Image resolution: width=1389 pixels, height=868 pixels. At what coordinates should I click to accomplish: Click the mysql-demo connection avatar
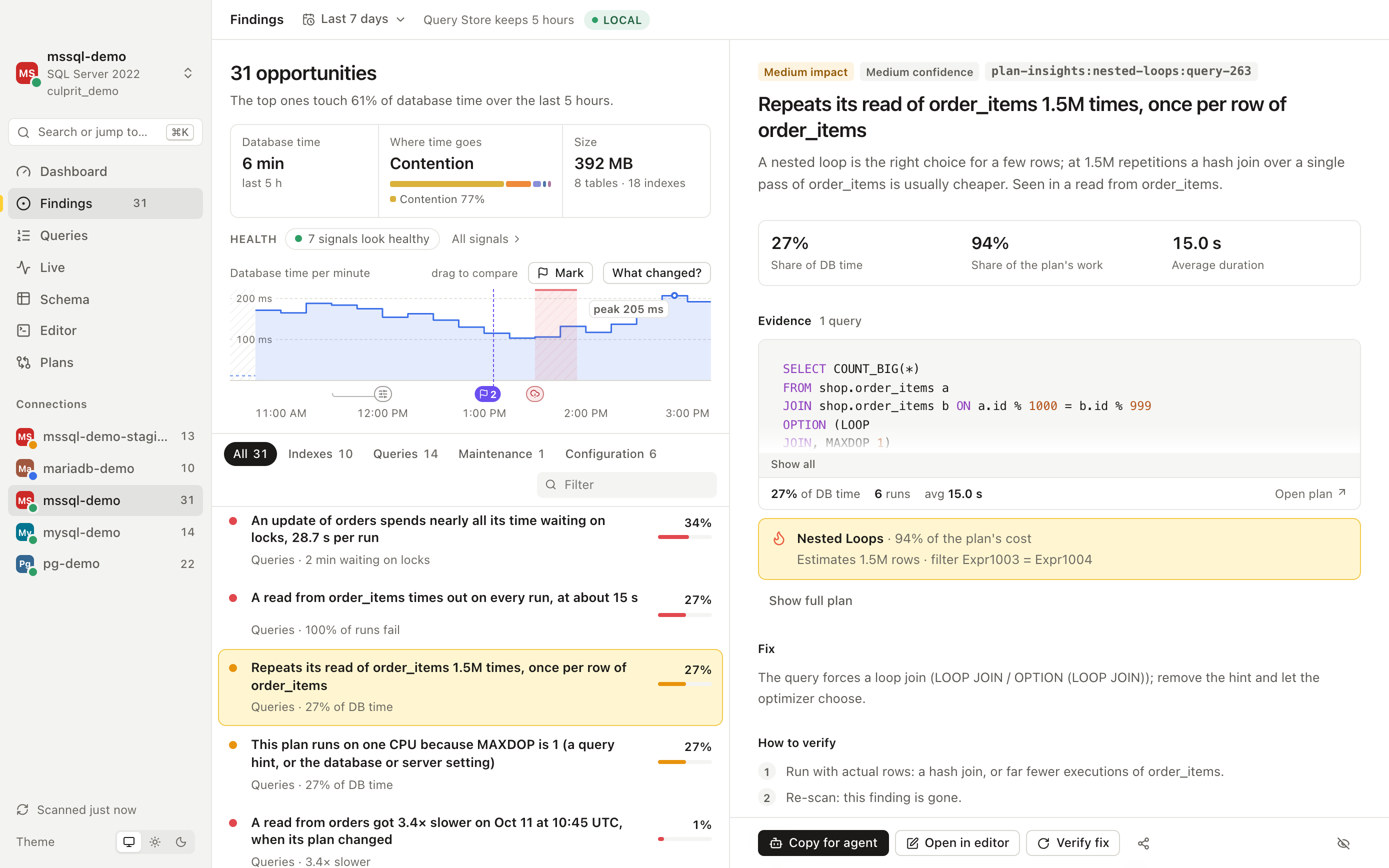pos(25,532)
